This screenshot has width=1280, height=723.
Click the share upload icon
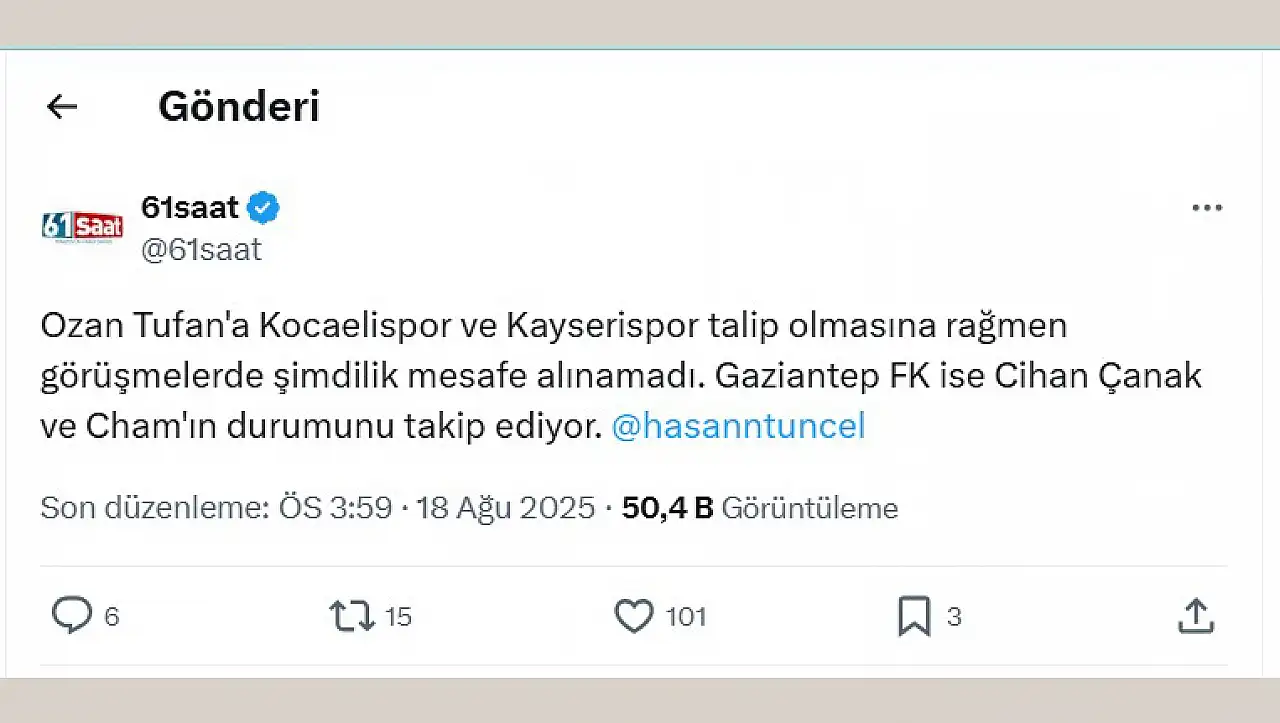click(x=1195, y=616)
